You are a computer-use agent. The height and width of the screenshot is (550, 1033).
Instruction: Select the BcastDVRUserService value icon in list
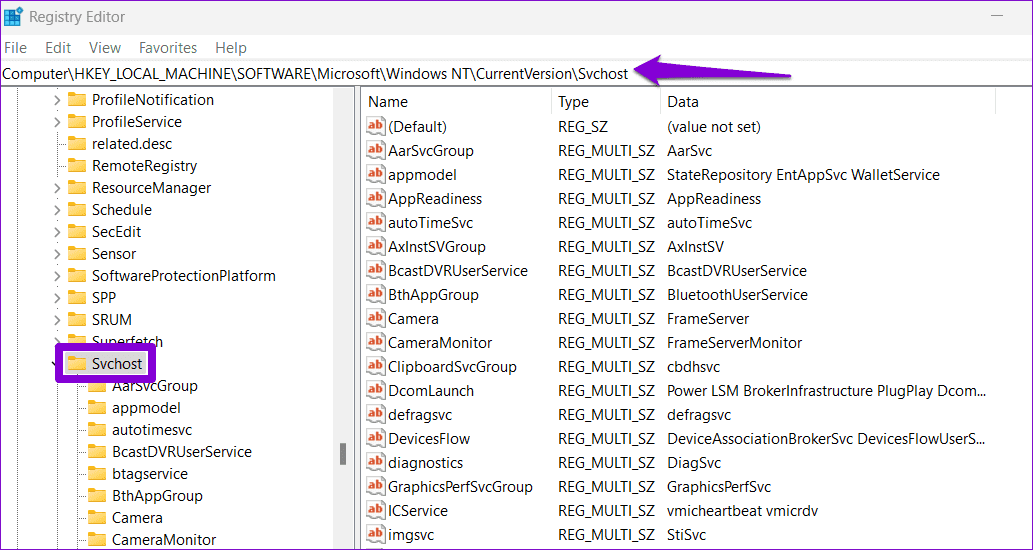(x=376, y=271)
